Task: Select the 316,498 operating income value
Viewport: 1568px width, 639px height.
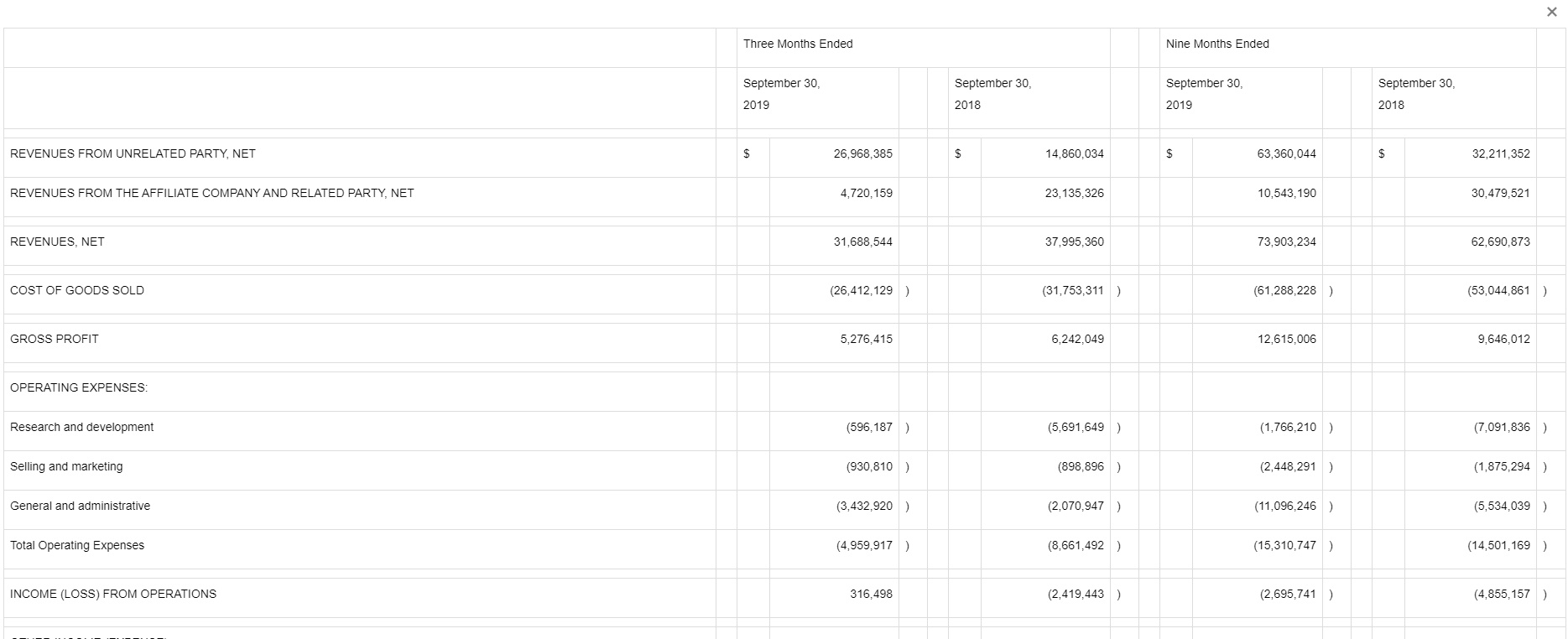Action: pyautogui.click(x=871, y=595)
